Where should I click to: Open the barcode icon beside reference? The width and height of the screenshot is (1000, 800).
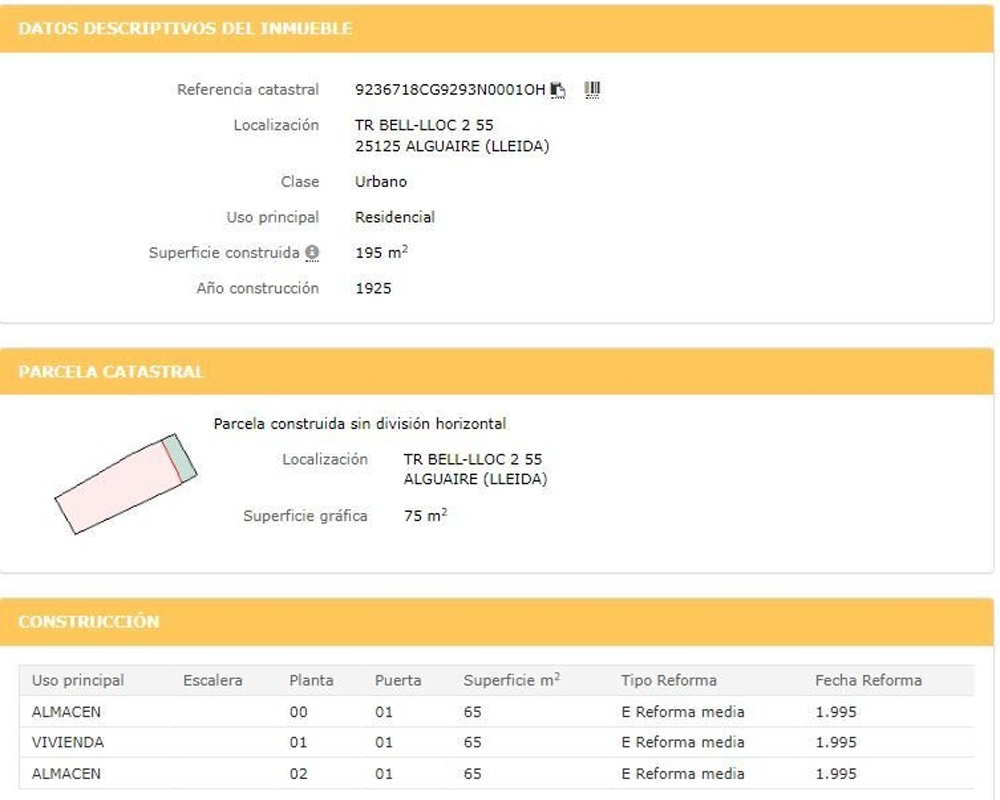click(x=592, y=90)
